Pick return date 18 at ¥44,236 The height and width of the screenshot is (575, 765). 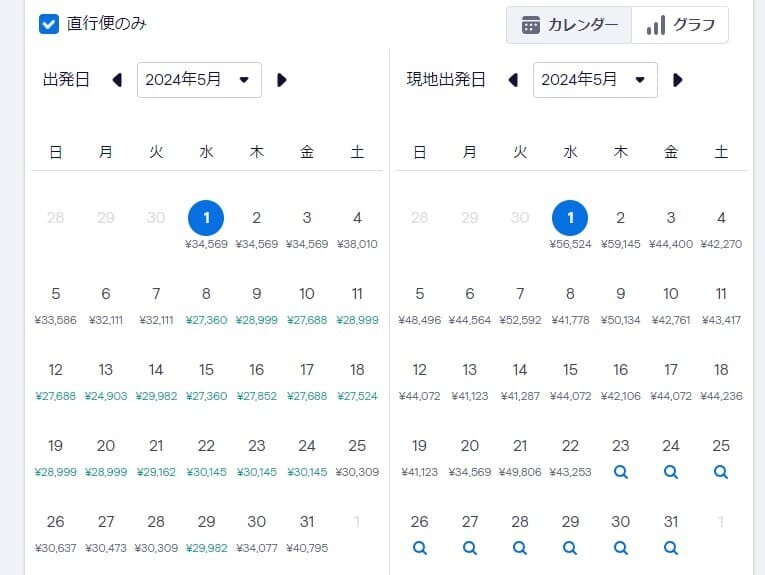(x=721, y=382)
